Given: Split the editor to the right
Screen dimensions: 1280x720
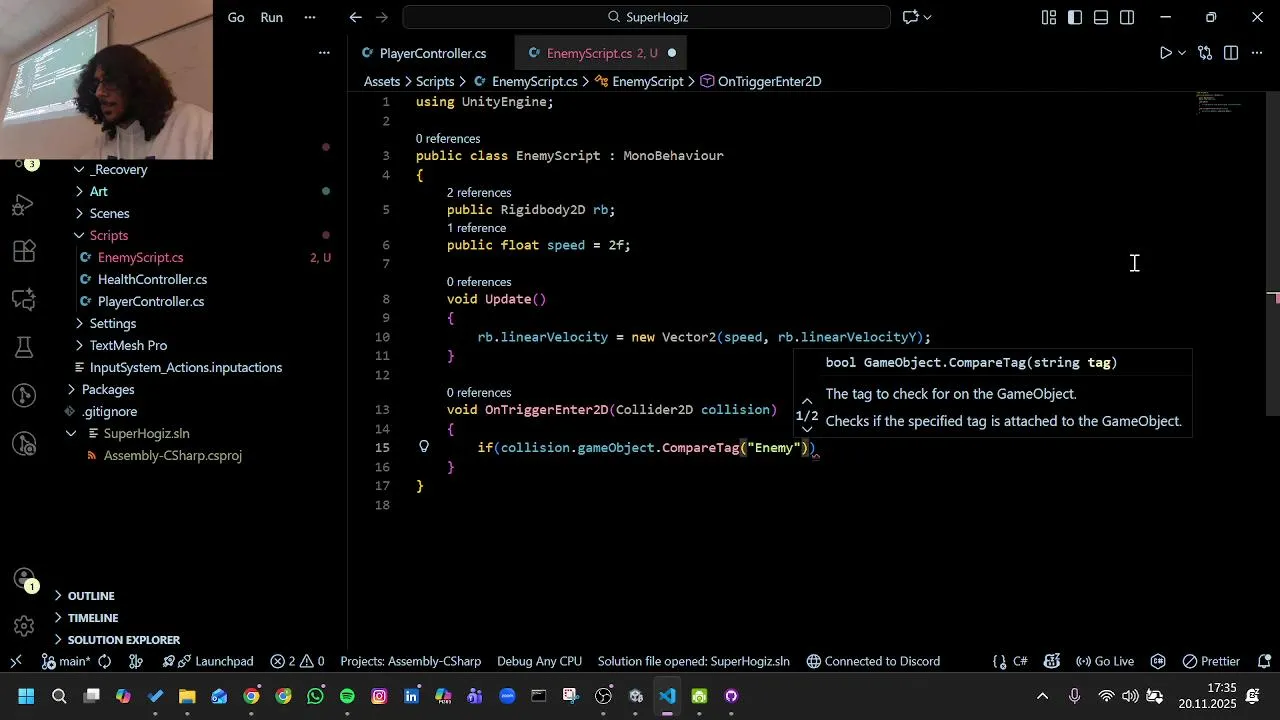Looking at the screenshot, I should point(1231,53).
